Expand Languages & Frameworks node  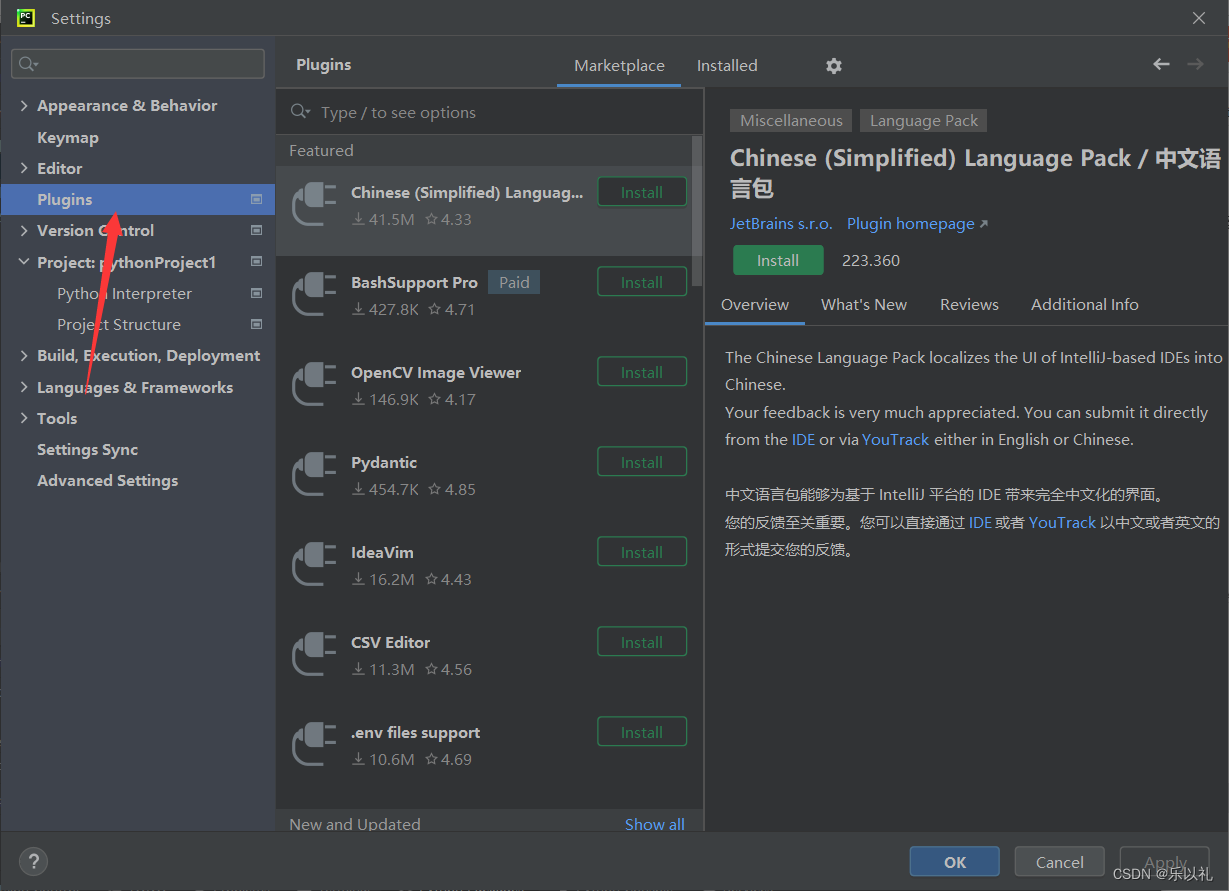point(24,387)
